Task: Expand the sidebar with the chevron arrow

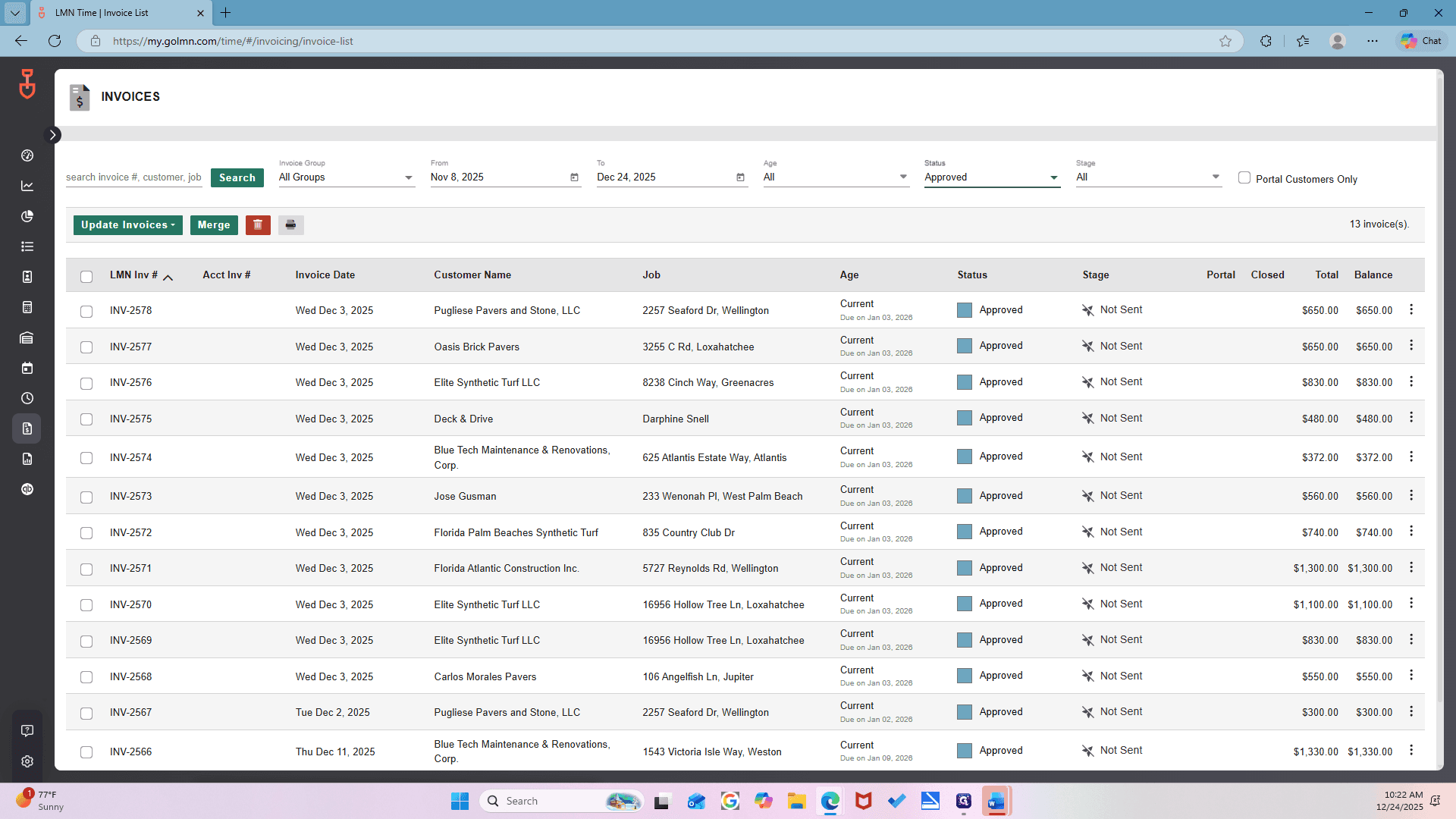Action: click(53, 135)
